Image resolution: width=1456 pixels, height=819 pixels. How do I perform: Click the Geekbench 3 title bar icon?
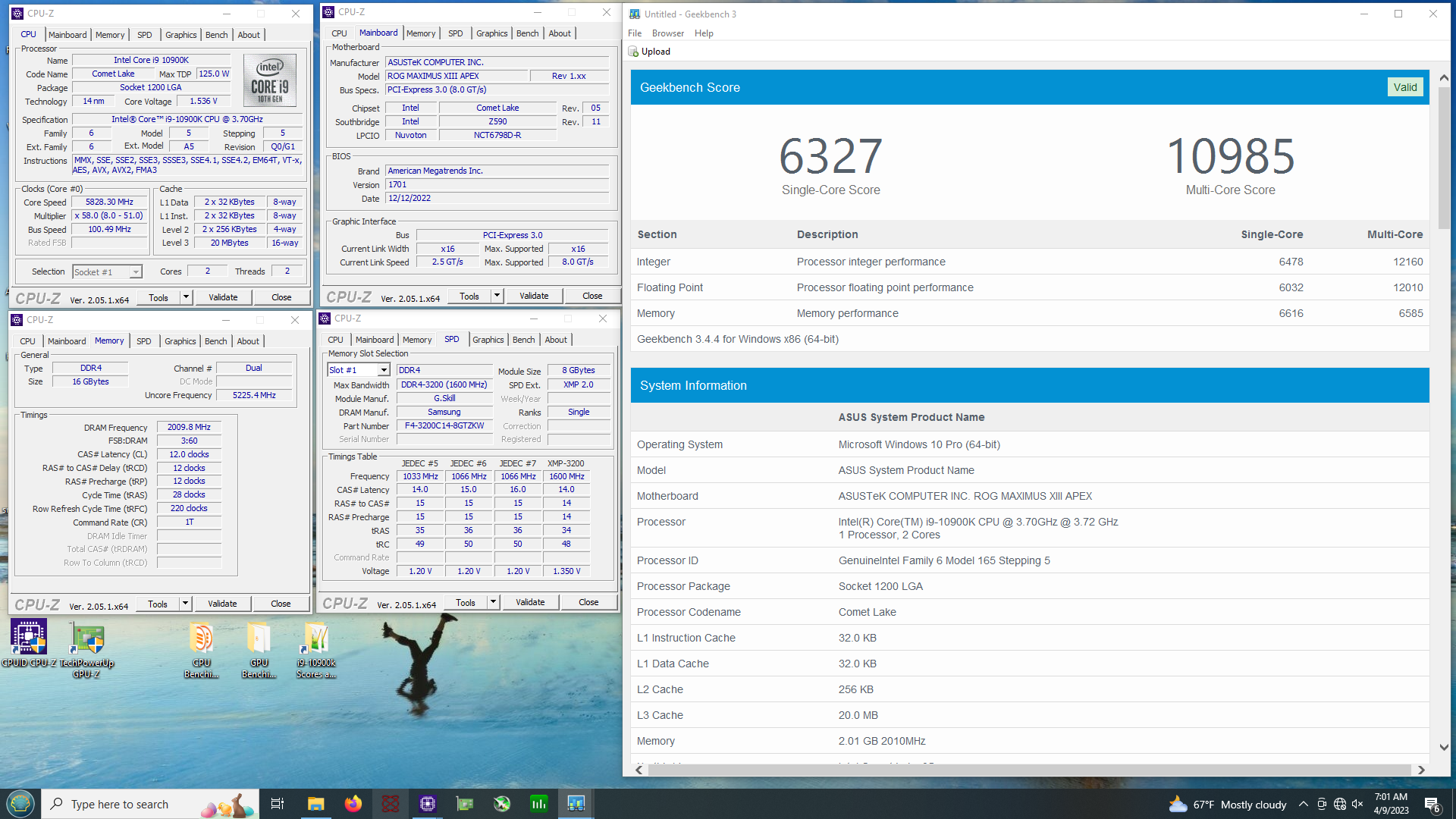click(x=635, y=14)
